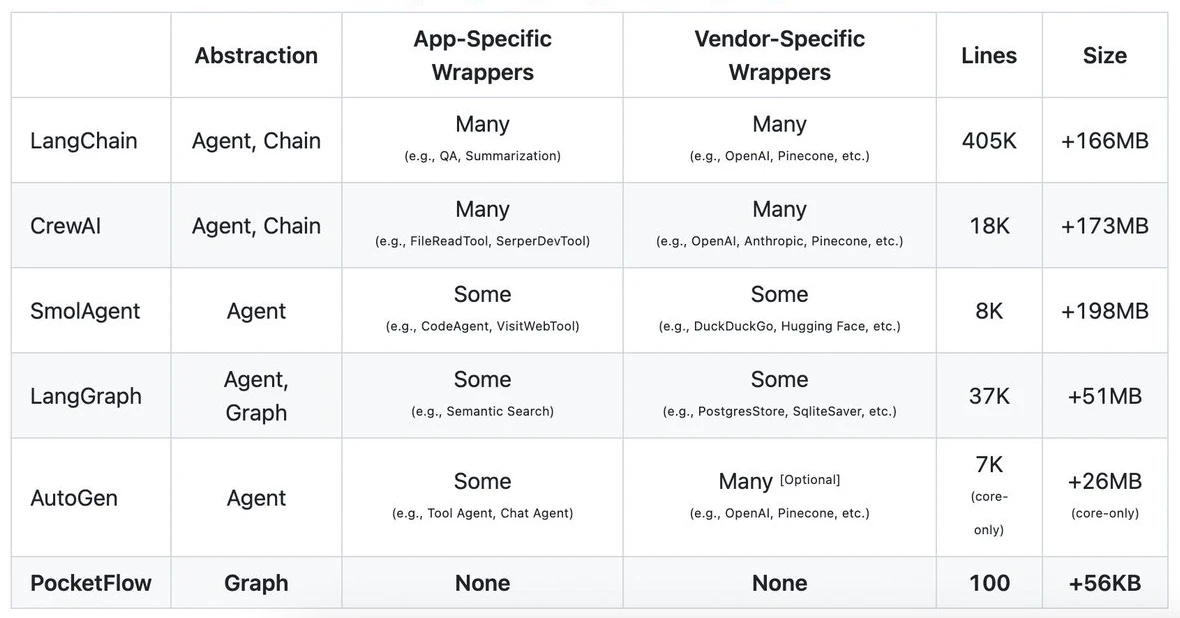The width and height of the screenshot is (1180, 618).
Task: Select the PostgresStore, SqliteSaver example text
Action: (x=780, y=411)
